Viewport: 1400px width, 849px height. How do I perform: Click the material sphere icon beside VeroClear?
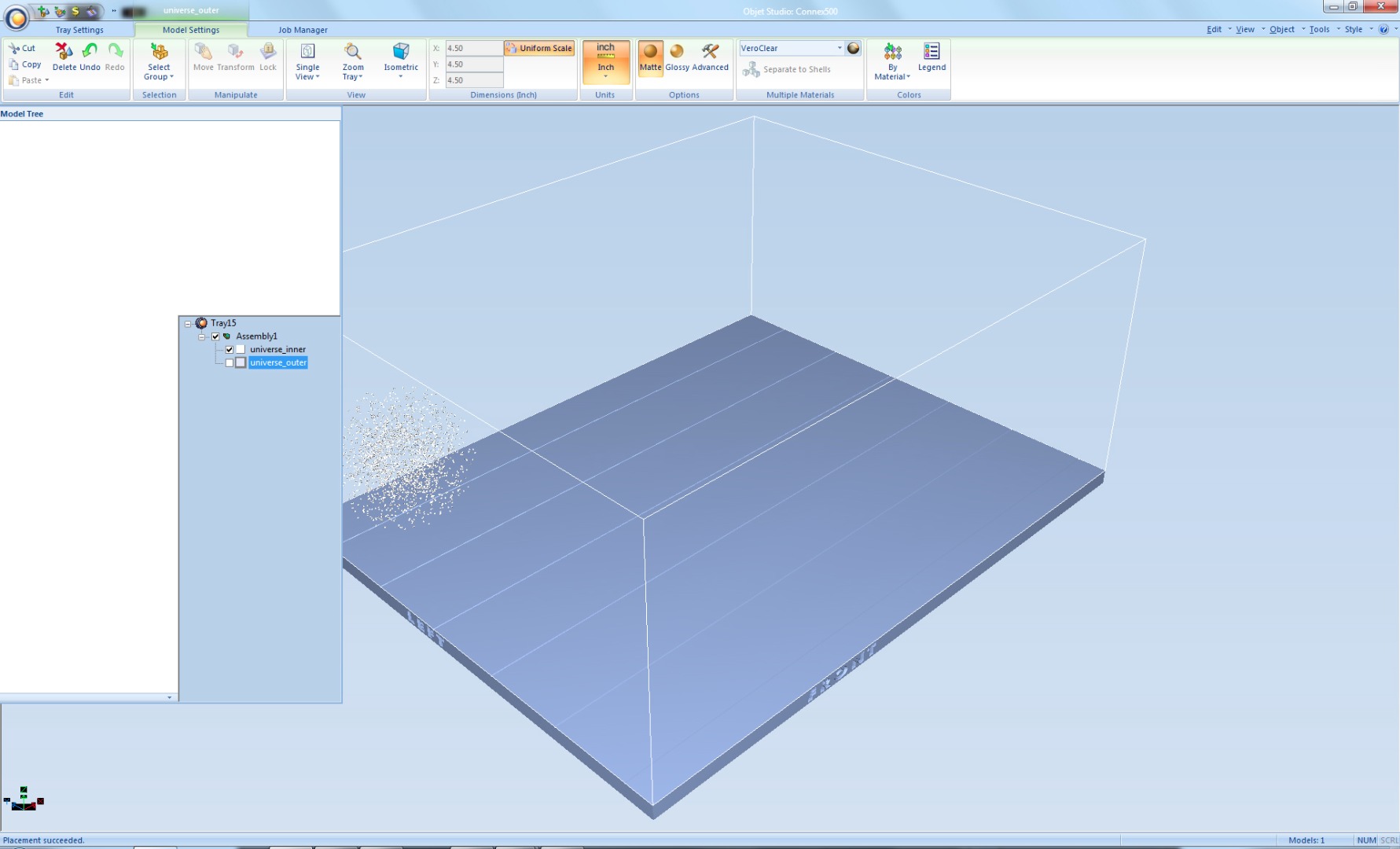pyautogui.click(x=854, y=48)
